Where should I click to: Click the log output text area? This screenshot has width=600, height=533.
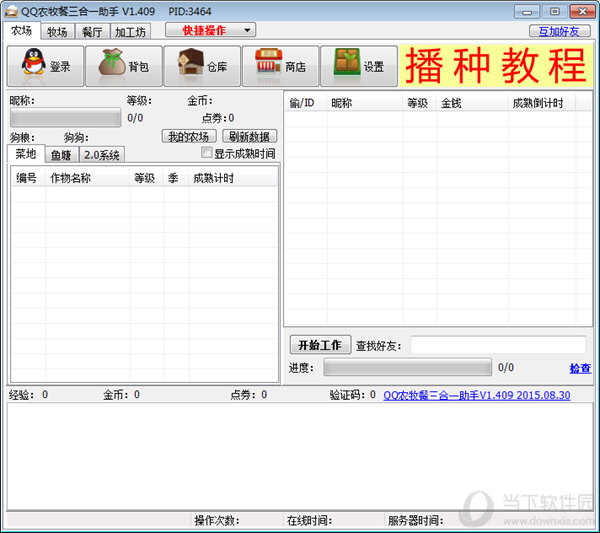tap(300, 456)
